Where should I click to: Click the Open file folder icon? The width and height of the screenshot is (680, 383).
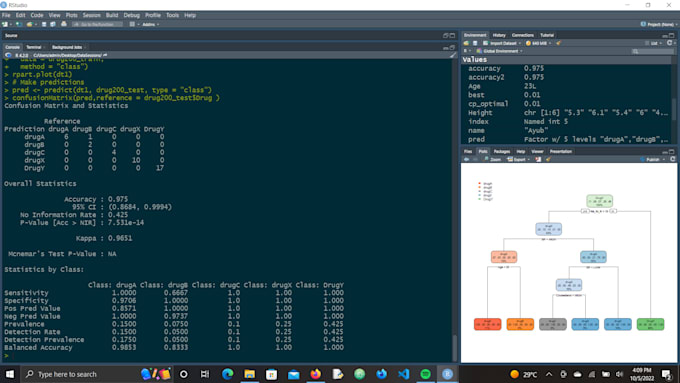coord(29,24)
